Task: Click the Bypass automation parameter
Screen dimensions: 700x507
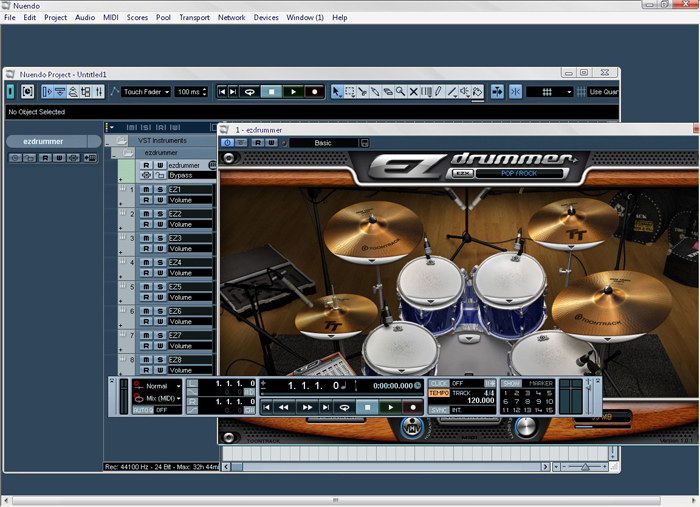Action: [x=190, y=175]
